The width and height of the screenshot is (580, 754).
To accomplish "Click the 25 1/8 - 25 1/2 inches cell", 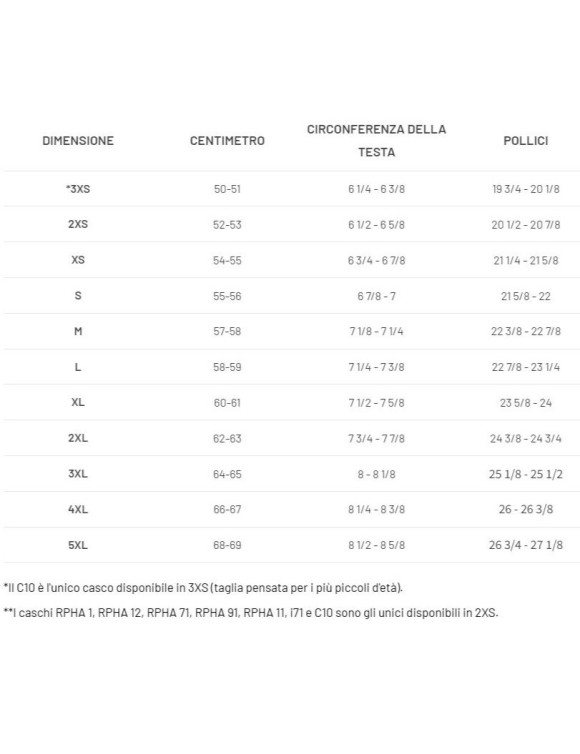I will 526,474.
